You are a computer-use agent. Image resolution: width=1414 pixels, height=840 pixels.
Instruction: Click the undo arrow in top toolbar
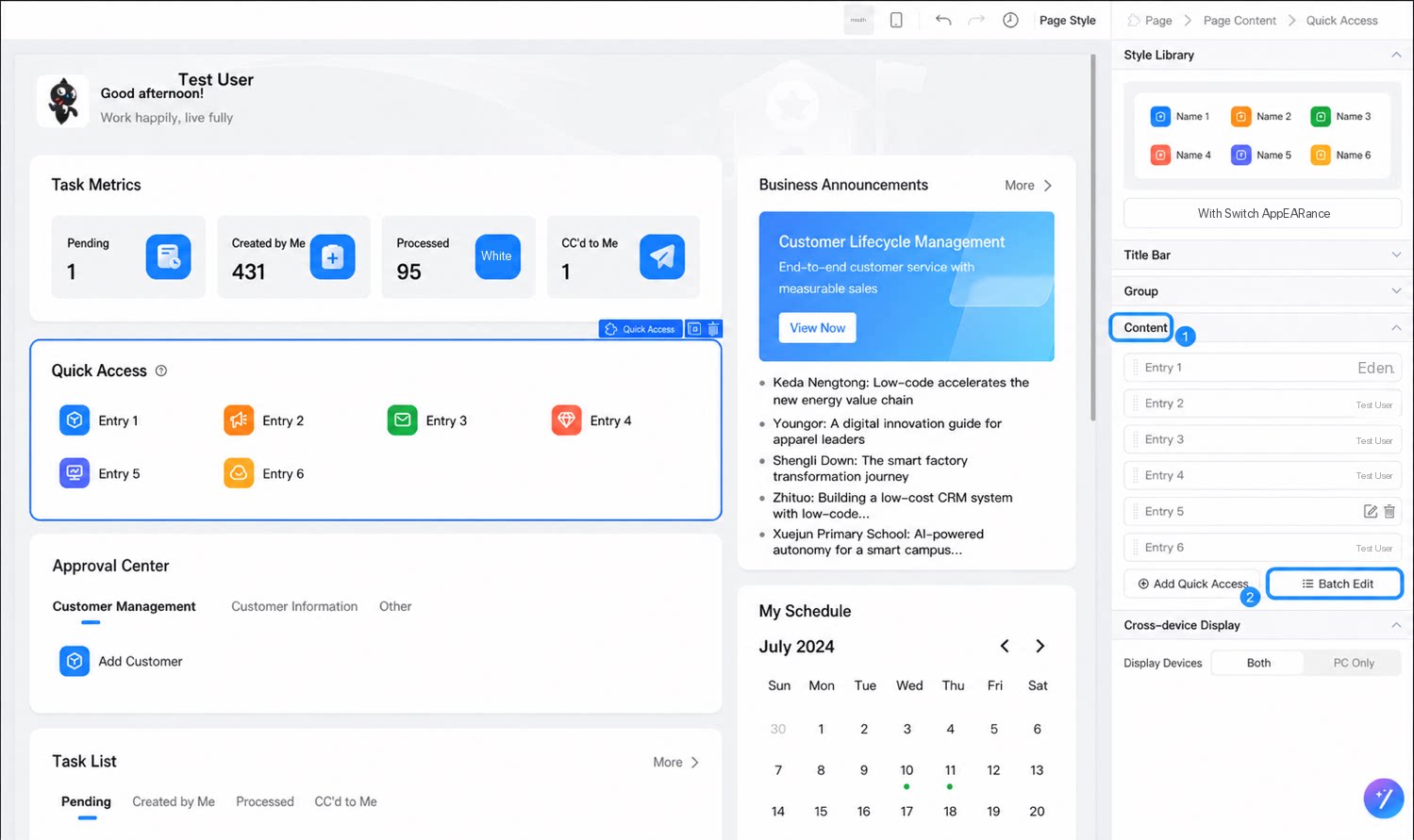coord(943,20)
